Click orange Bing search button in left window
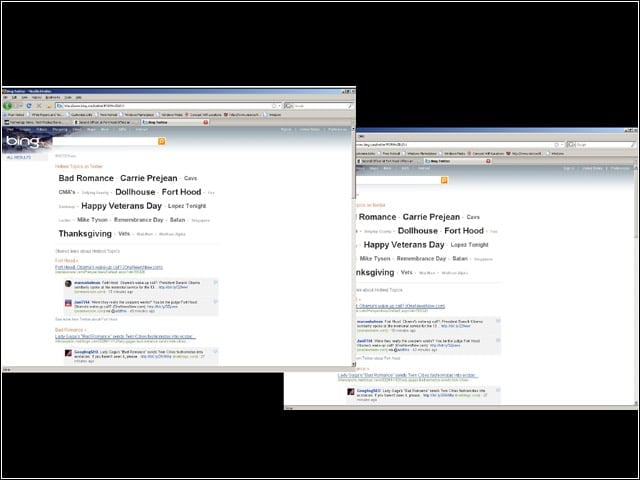This screenshot has width=640, height=480. [162, 141]
